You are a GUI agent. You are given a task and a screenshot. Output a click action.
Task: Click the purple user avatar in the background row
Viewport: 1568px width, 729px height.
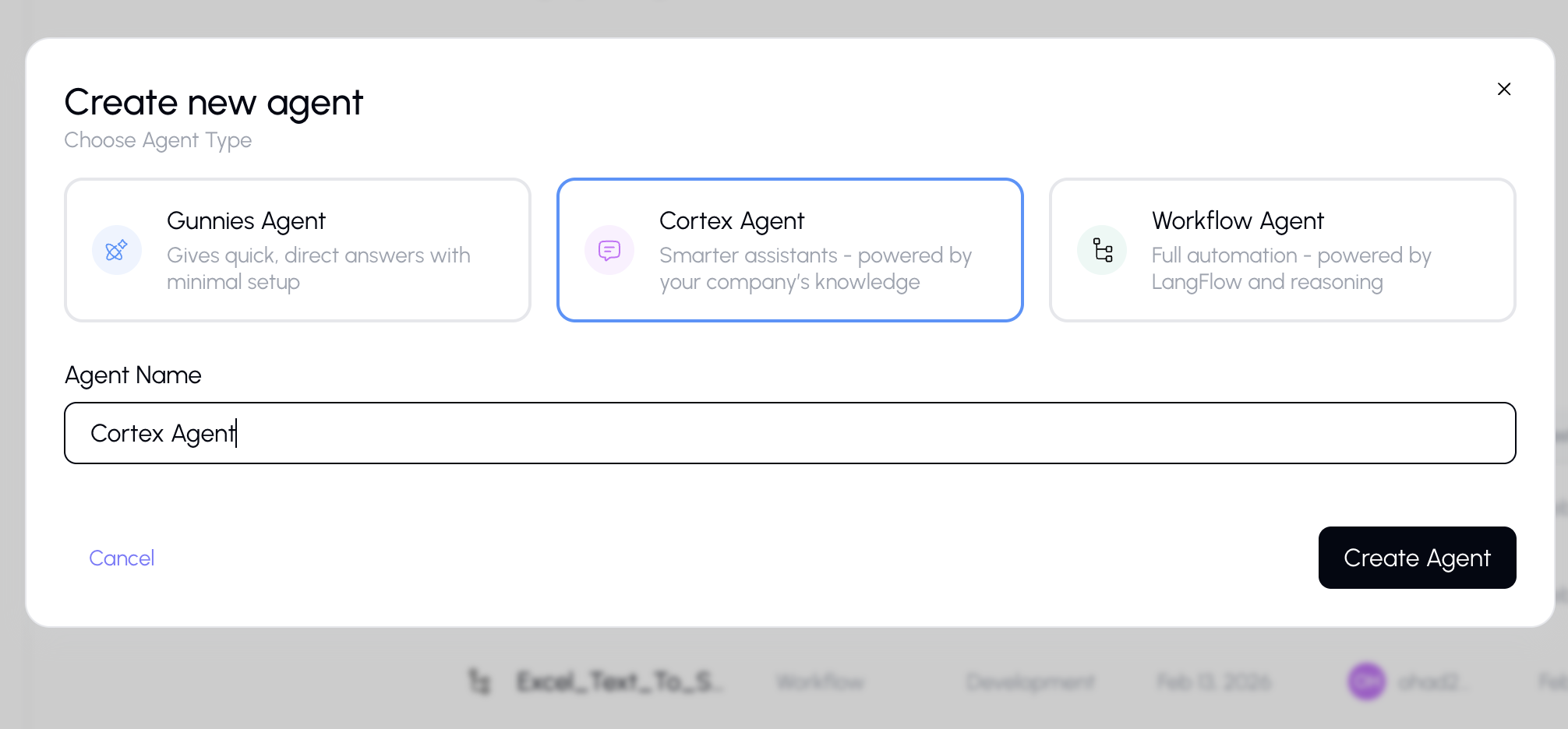pyautogui.click(x=1365, y=681)
